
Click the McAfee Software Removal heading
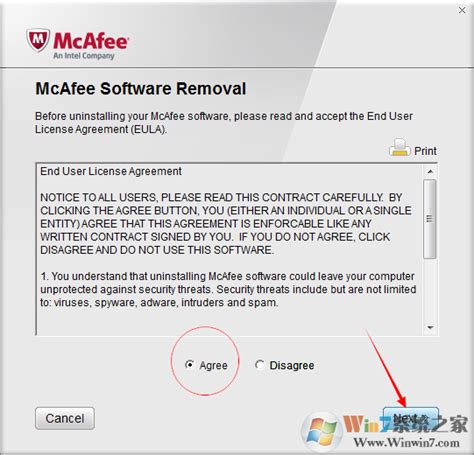(141, 89)
